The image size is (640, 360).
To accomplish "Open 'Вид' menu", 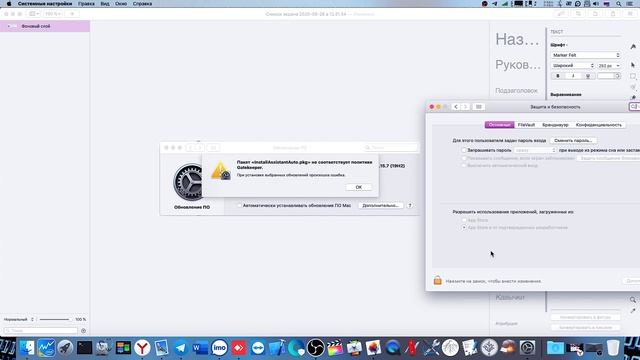I will point(105,4).
